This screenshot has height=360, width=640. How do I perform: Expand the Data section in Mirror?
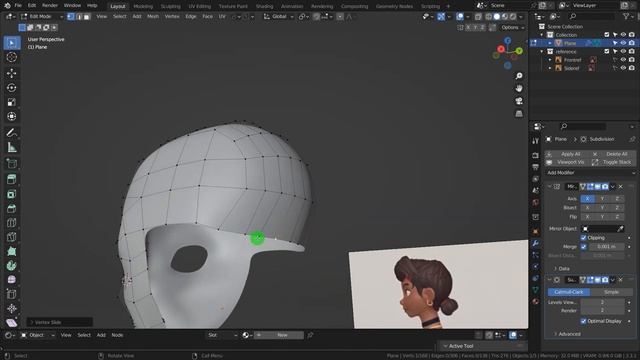(564, 269)
